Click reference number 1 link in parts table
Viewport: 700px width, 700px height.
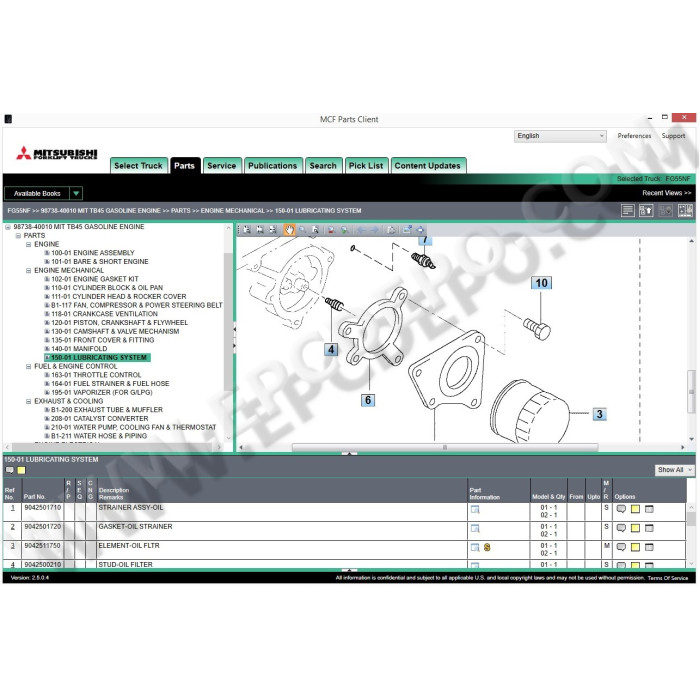pos(13,508)
